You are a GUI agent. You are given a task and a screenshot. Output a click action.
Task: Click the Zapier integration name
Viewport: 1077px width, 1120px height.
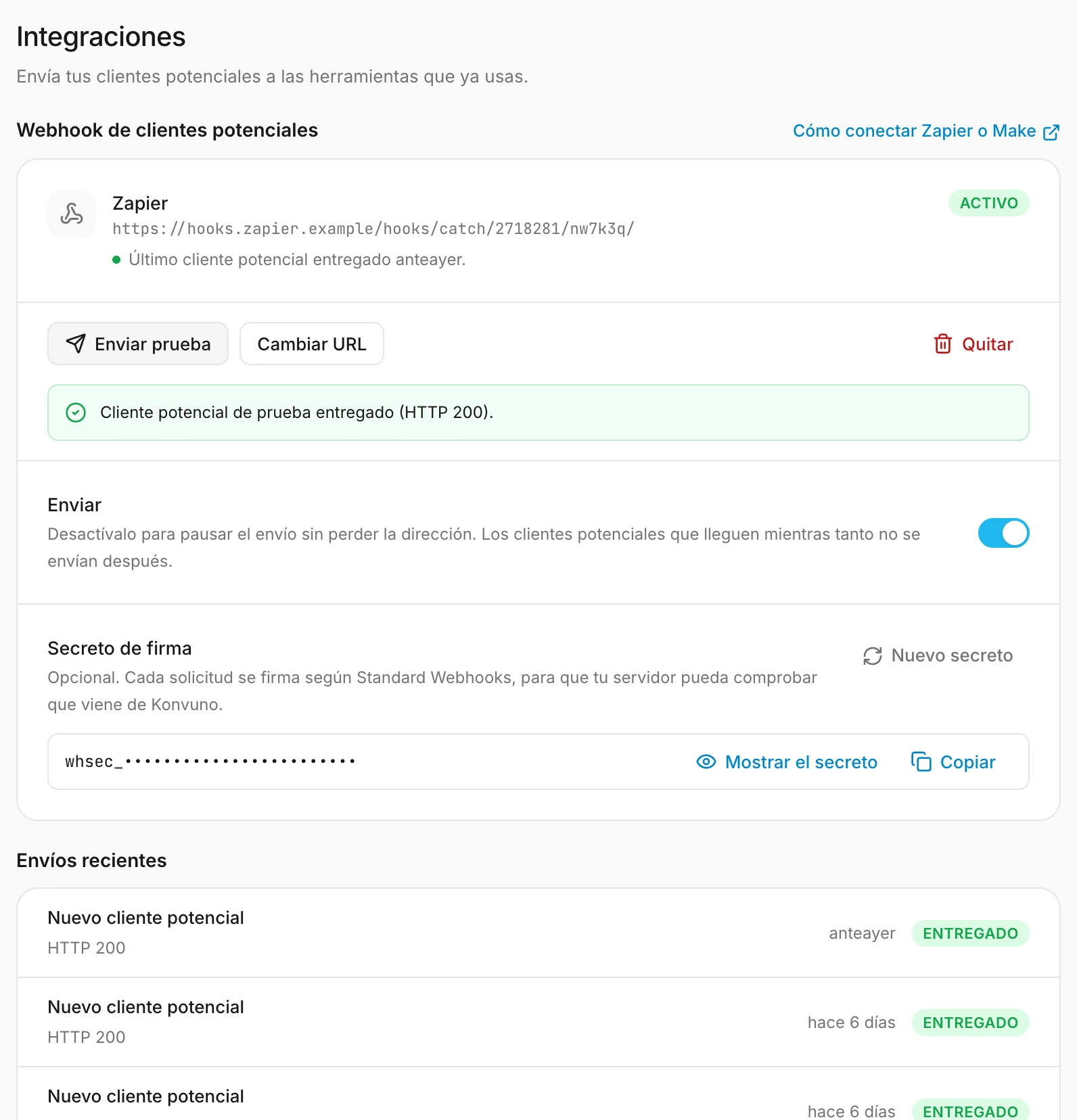pyautogui.click(x=140, y=203)
